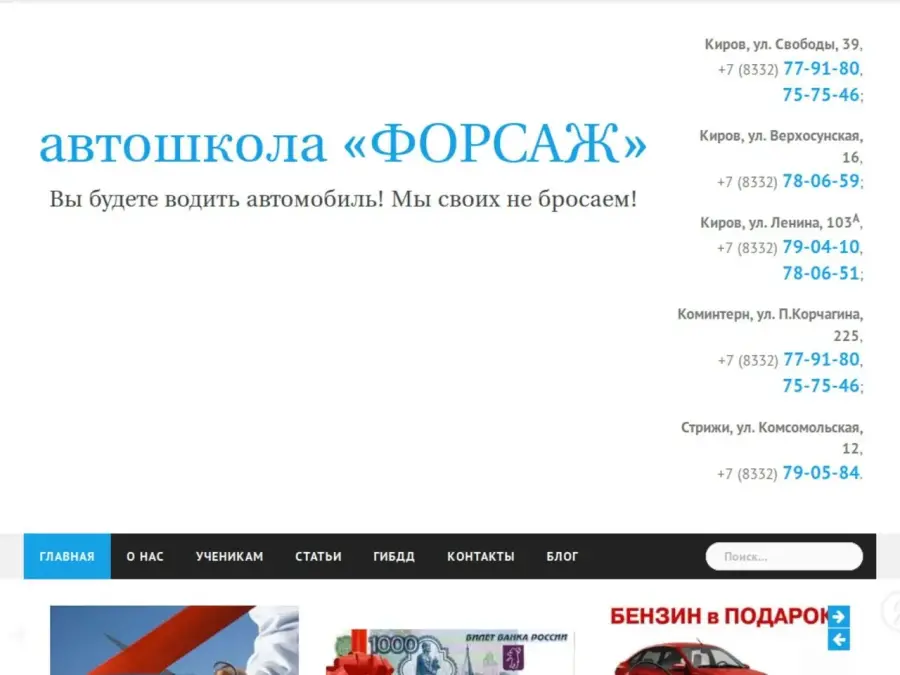
Task: Open the ГИБДД menu item
Action: click(x=394, y=556)
